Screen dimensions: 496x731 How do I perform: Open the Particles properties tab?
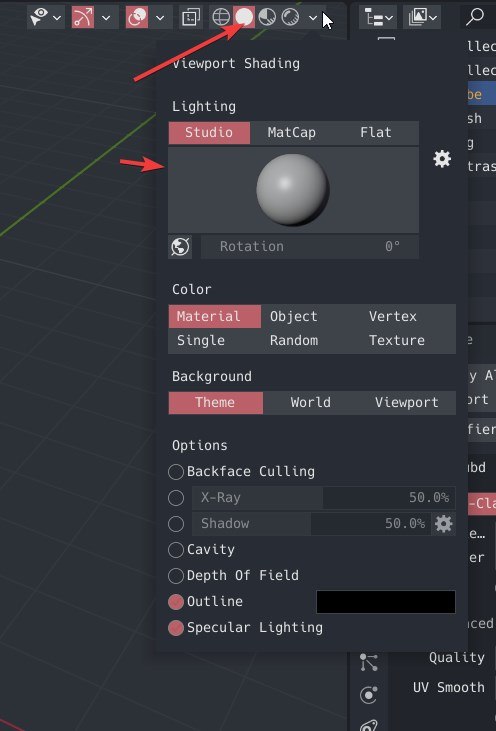369,662
